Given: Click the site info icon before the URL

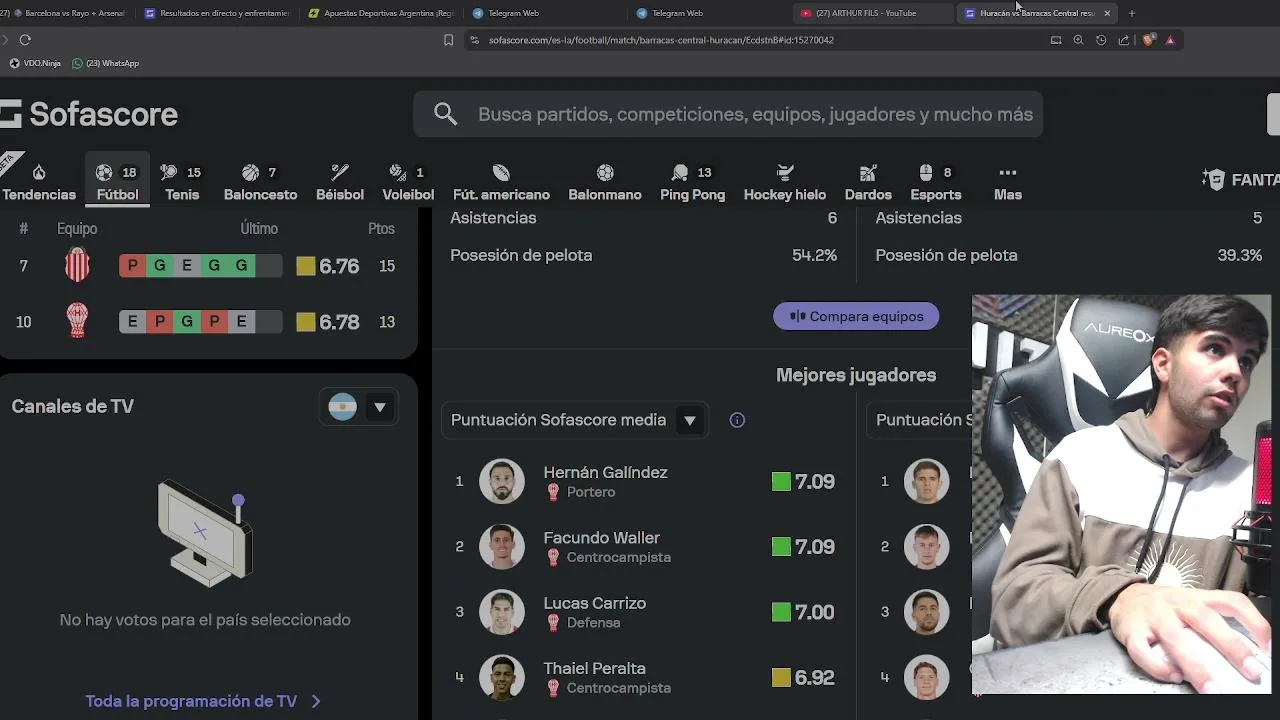Looking at the screenshot, I should [475, 40].
